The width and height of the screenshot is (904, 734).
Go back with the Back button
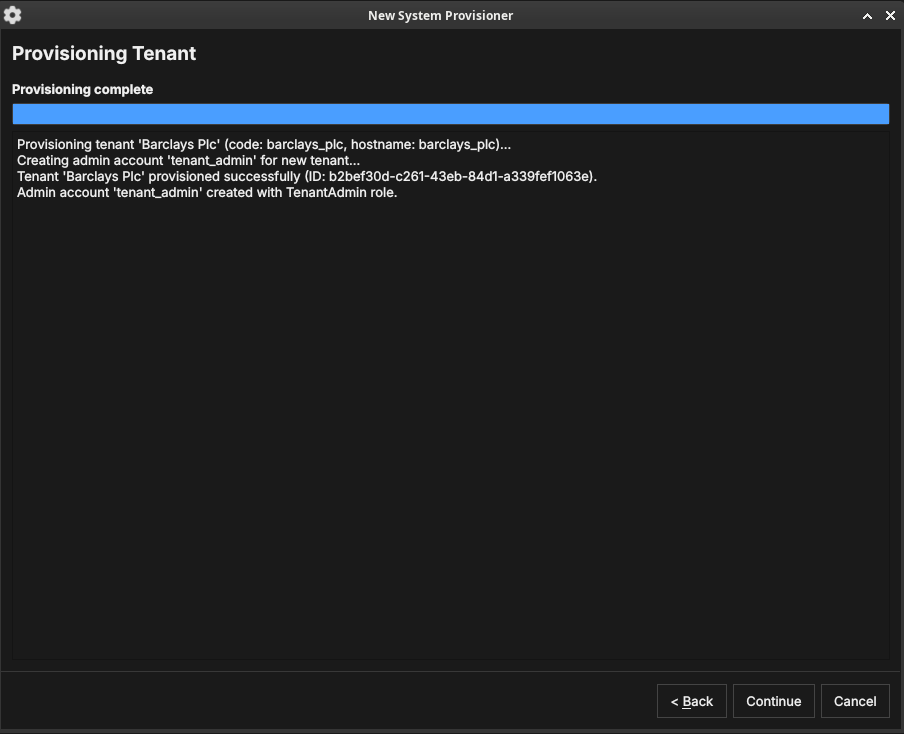(x=691, y=701)
